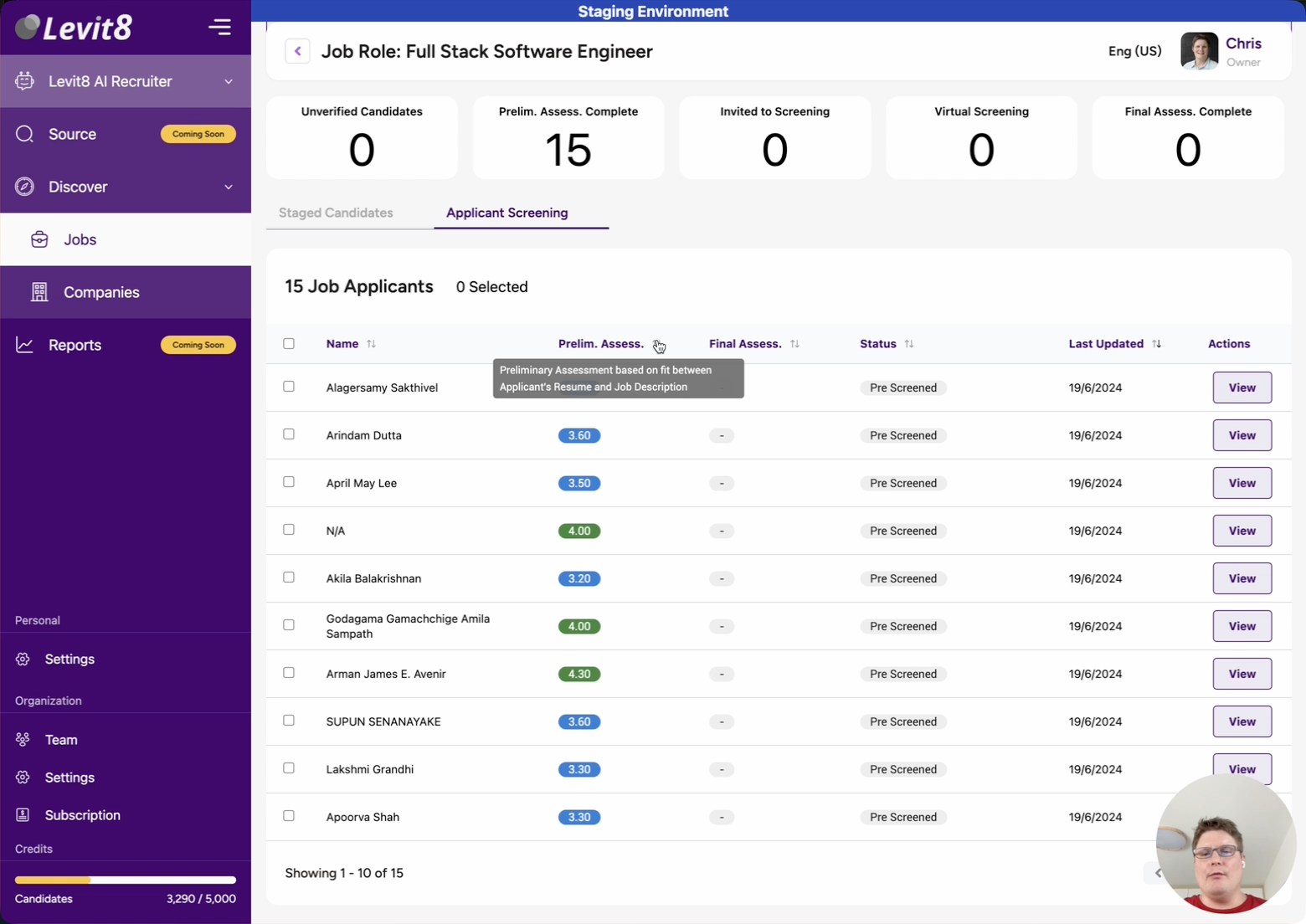
Task: Collapse the Discover section chevron
Action: [229, 187]
